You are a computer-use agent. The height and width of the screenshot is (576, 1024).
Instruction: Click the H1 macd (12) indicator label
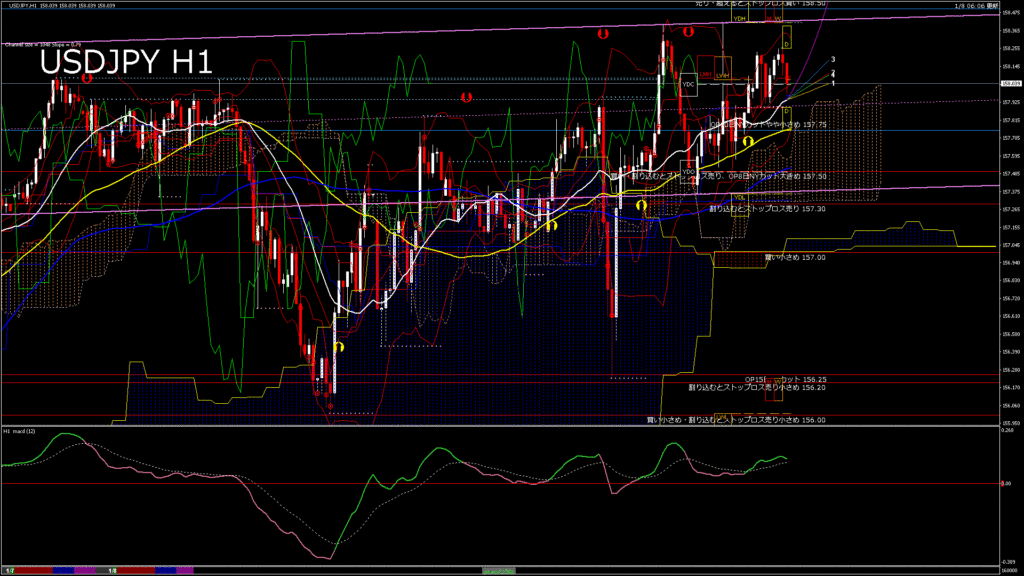(20, 431)
